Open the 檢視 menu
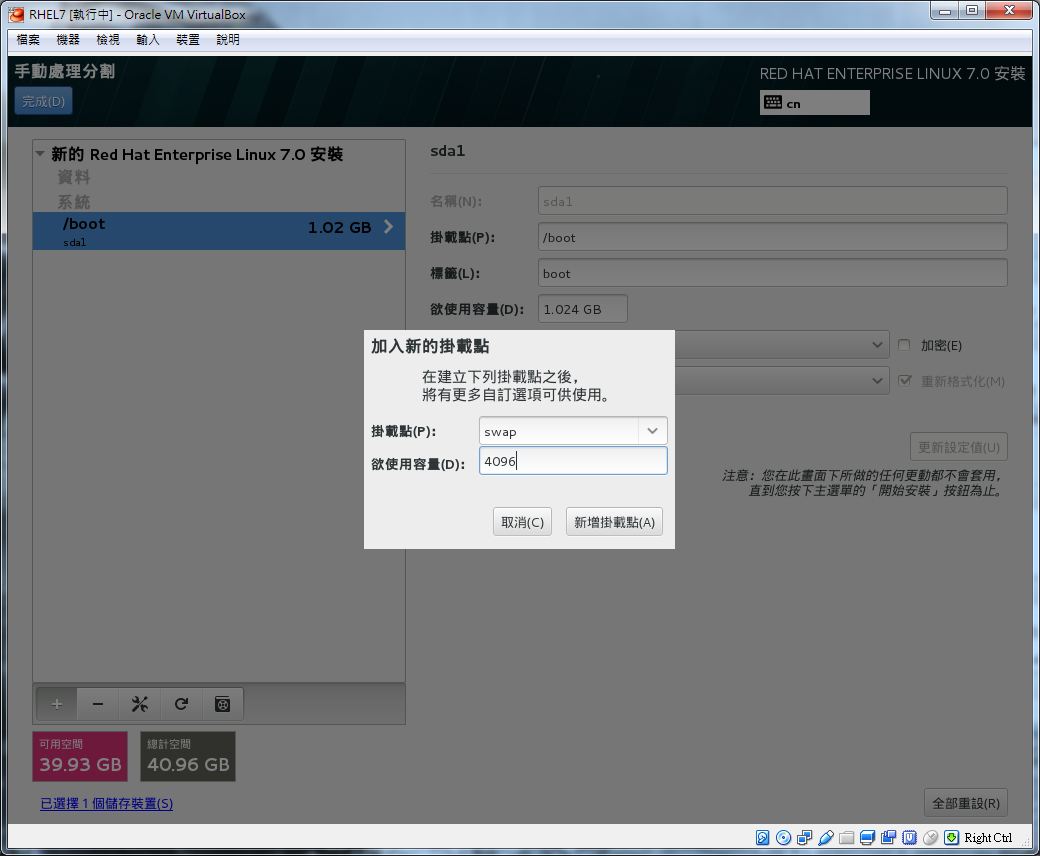Image resolution: width=1040 pixels, height=856 pixels. (108, 40)
